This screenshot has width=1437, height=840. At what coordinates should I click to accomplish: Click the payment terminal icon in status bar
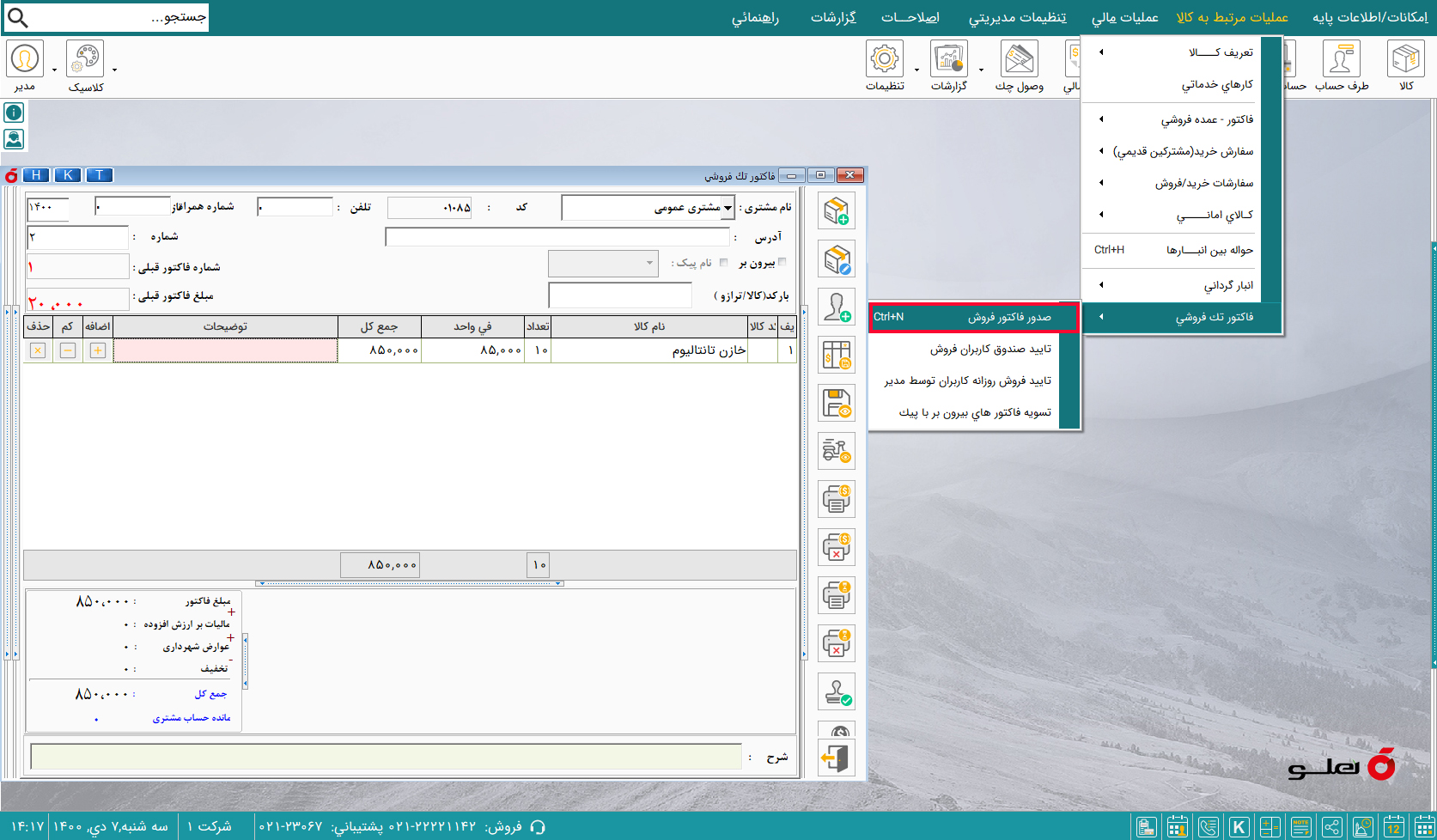click(1146, 827)
